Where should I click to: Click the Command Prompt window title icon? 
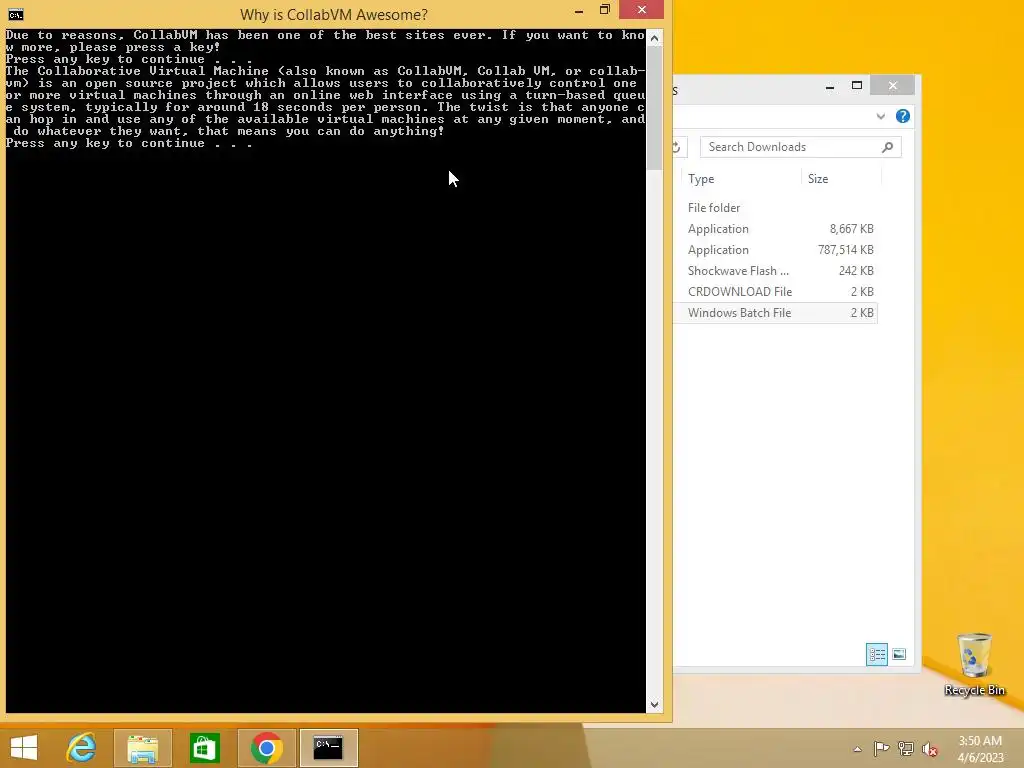pos(16,14)
